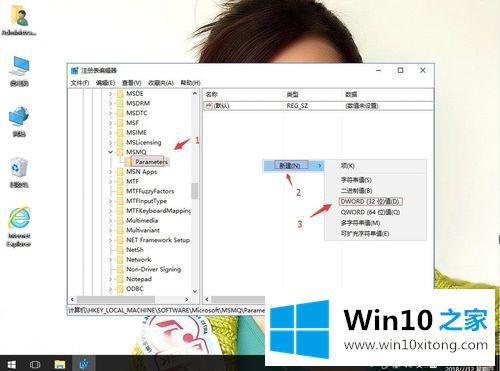The width and height of the screenshot is (500, 371).
Task: Select the Multivariant tree item
Action: point(143,230)
